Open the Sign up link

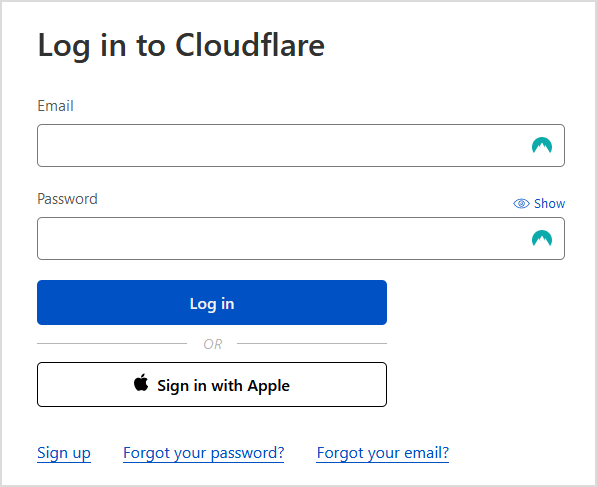coord(64,453)
